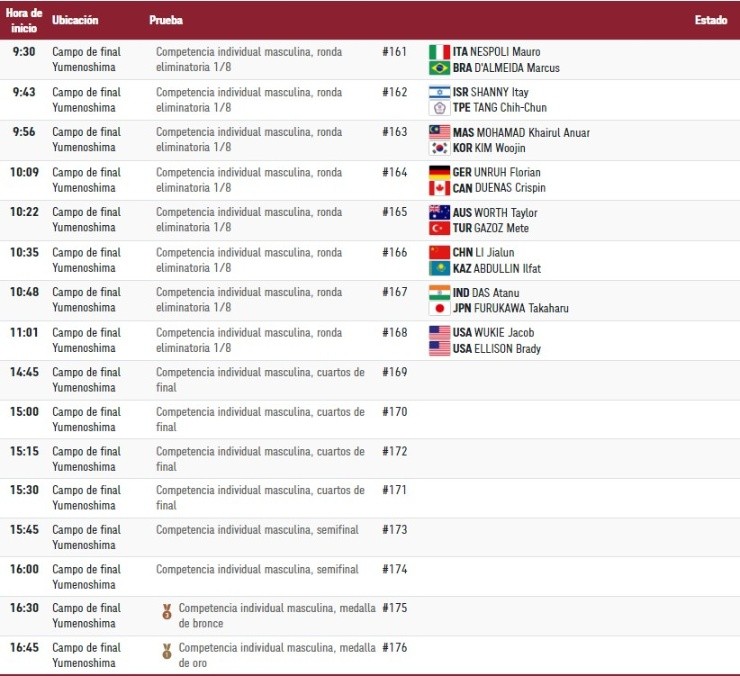Click the Prueba column header
This screenshot has width=740, height=676.
(166, 20)
